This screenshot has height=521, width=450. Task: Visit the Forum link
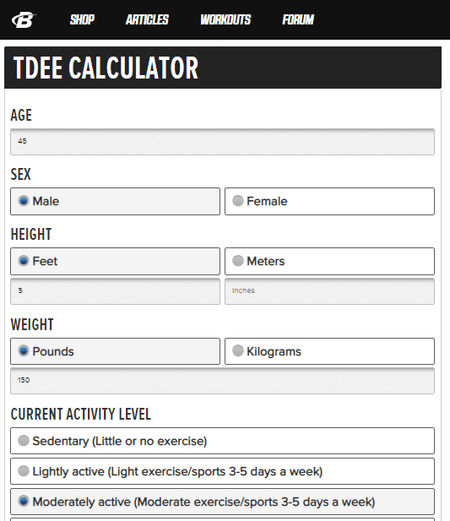click(x=298, y=20)
